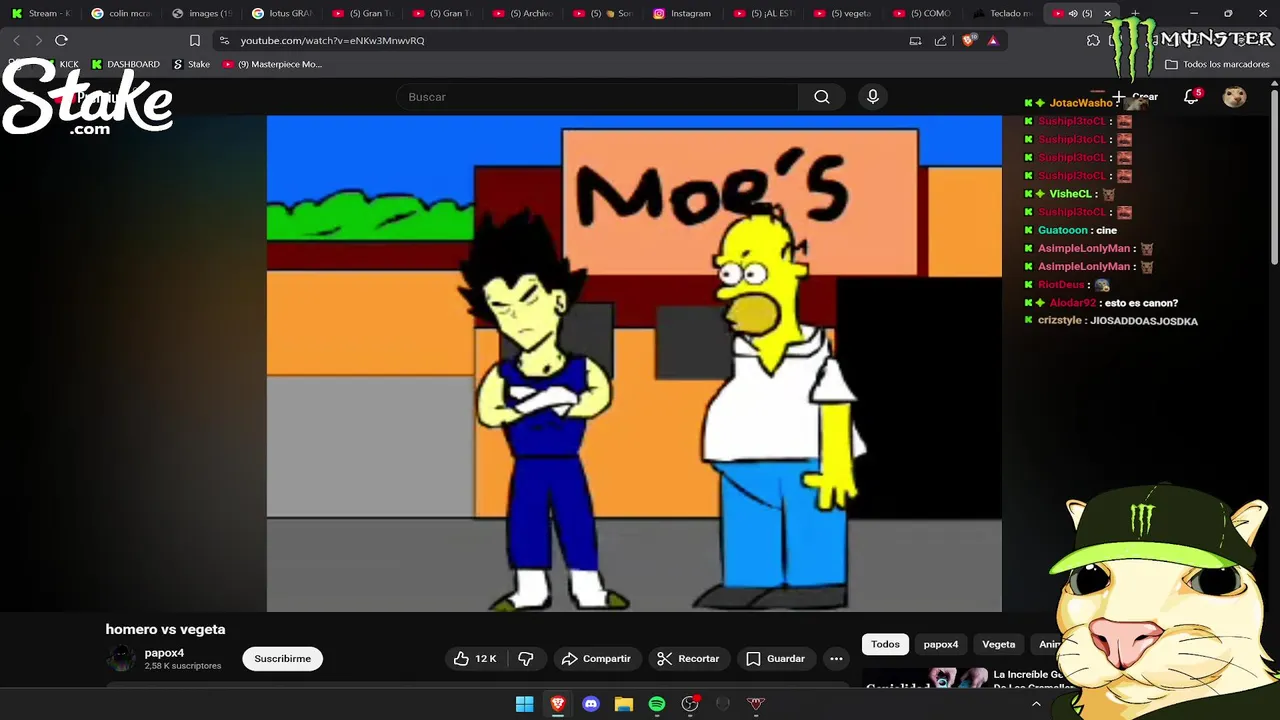
Task: Open a new browser tab
Action: click(1135, 13)
